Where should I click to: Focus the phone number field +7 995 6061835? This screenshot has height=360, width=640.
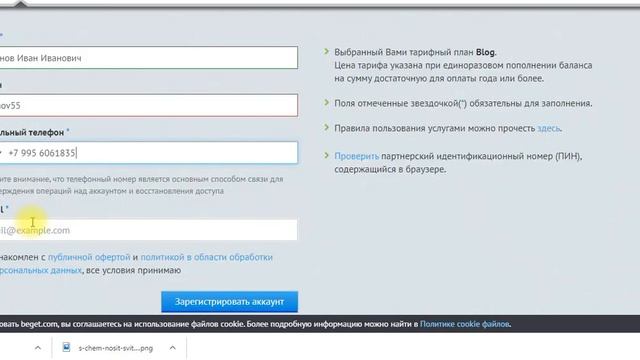coord(149,153)
